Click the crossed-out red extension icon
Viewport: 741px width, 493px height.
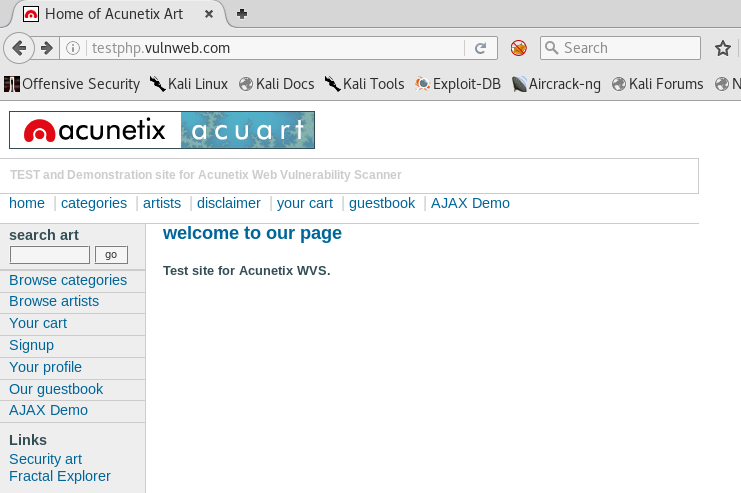pyautogui.click(x=518, y=48)
